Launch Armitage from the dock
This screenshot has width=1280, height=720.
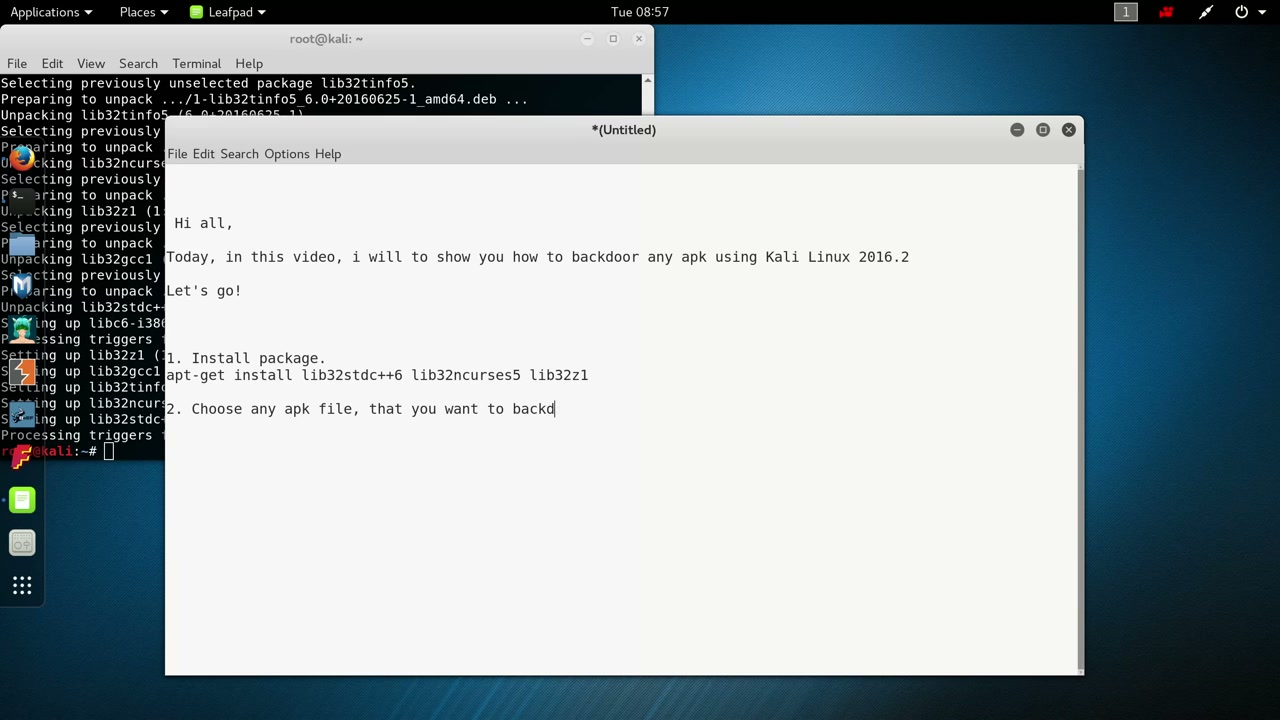[22, 329]
